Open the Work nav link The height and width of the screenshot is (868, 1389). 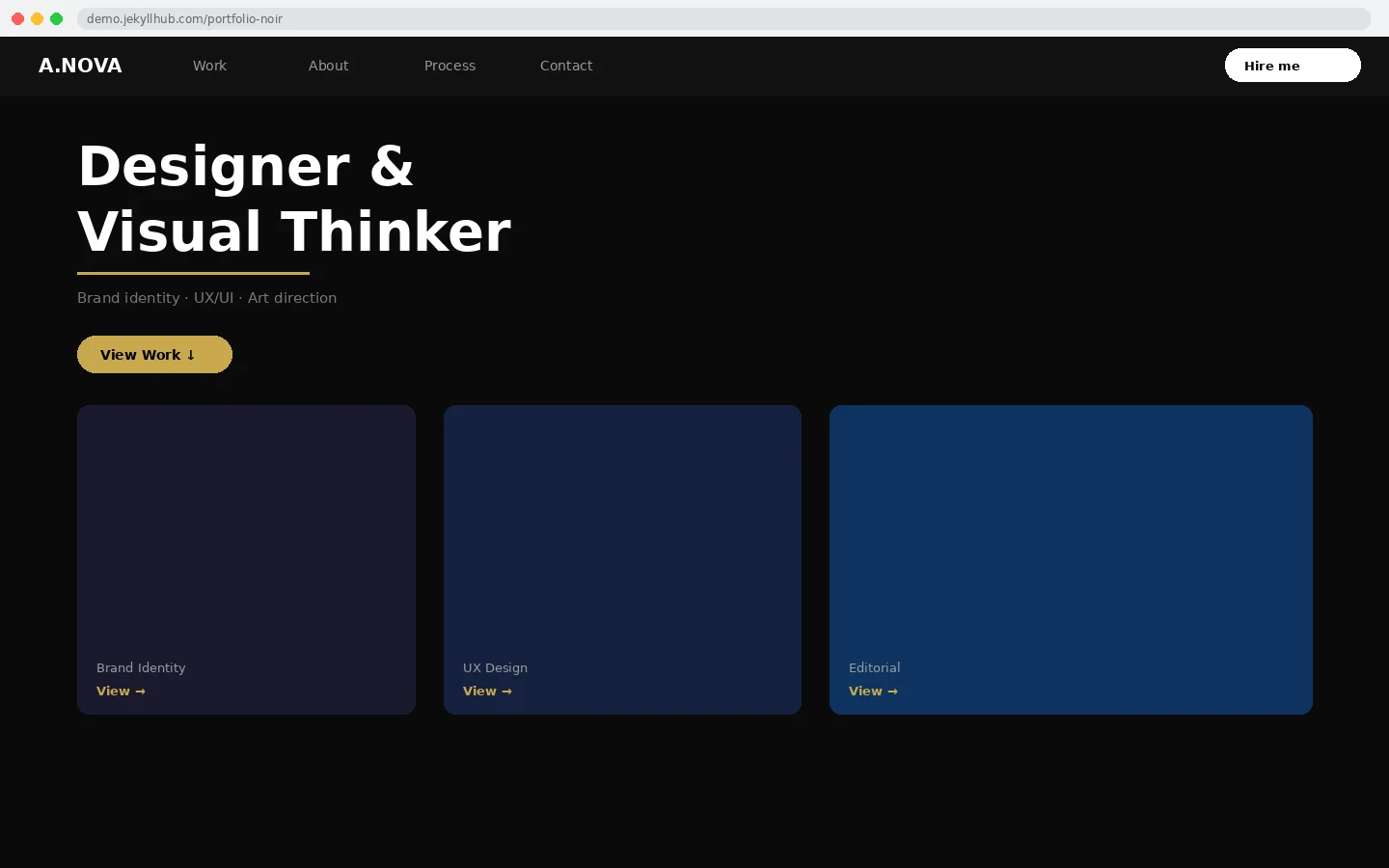pos(209,66)
